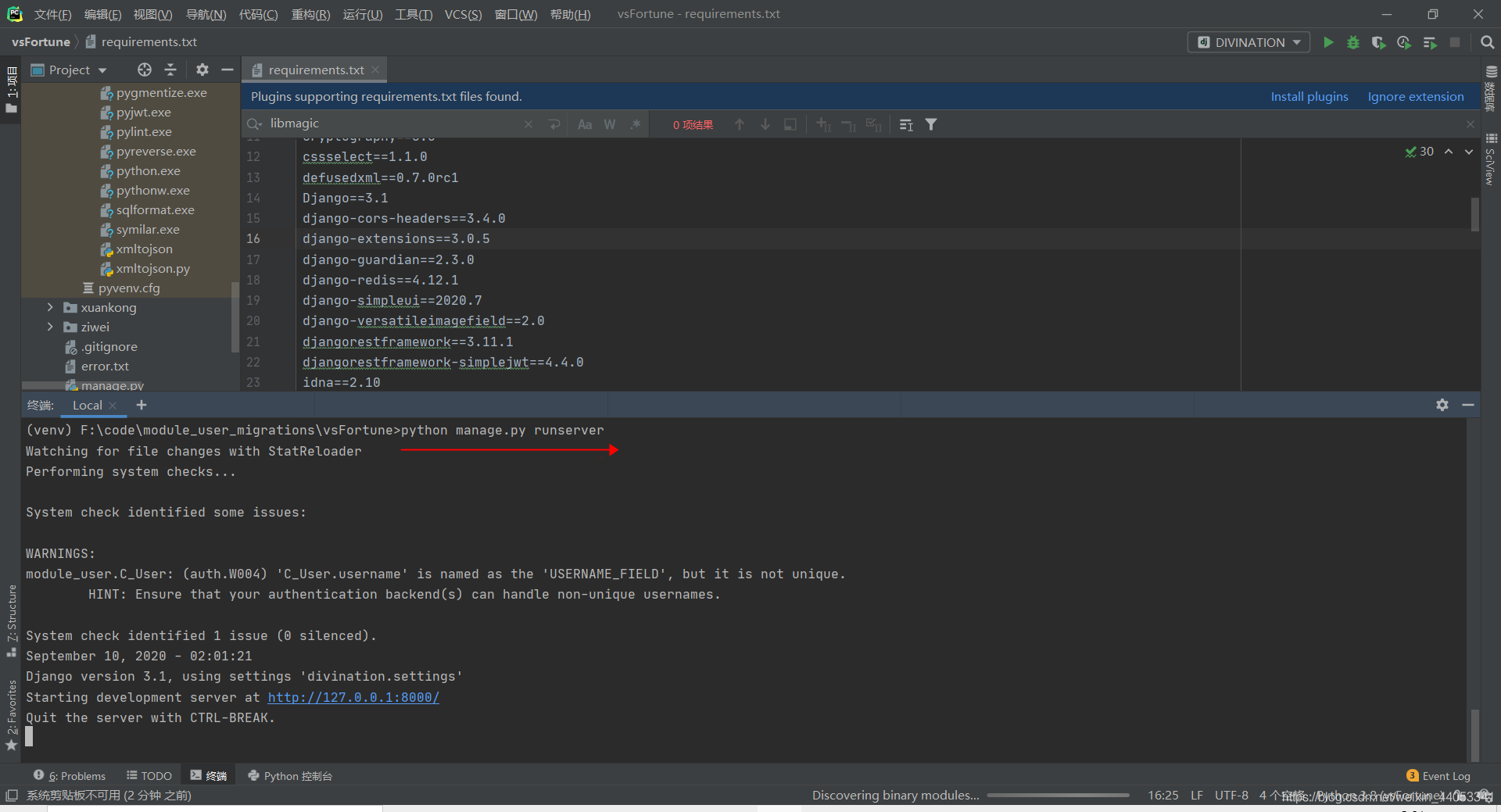Click the green Debug bug icon
Image resolution: width=1501 pixels, height=812 pixels.
point(1353,42)
